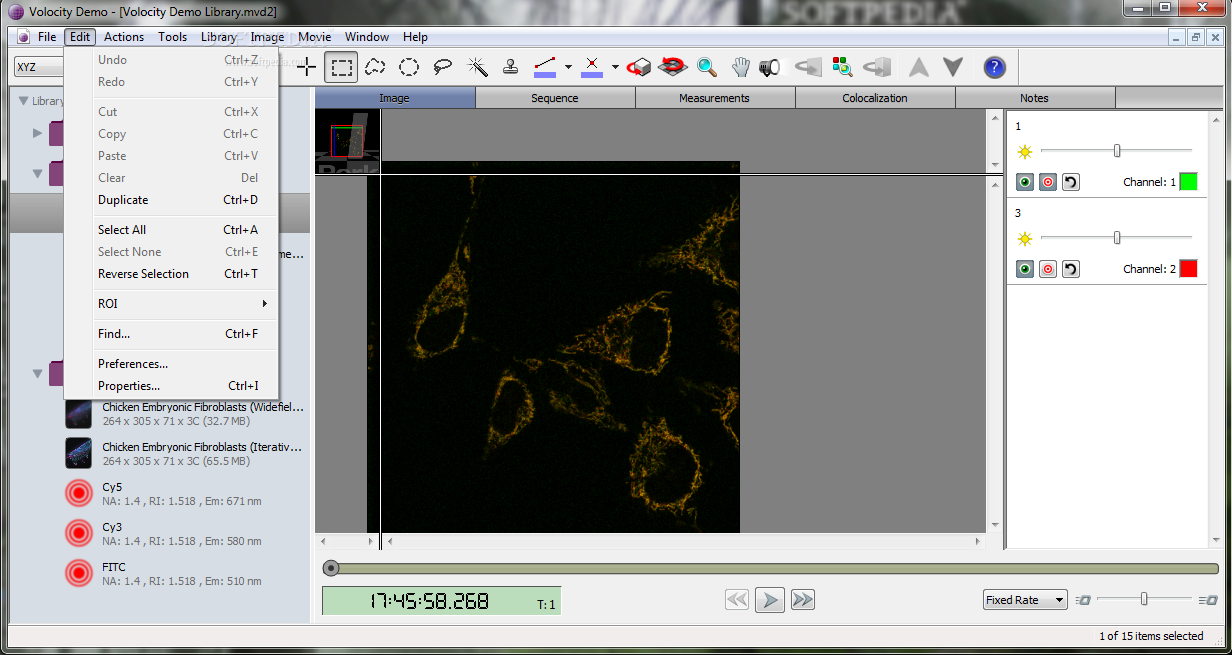
Task: Choose Reverse Selection in Edit menu
Action: (171, 274)
